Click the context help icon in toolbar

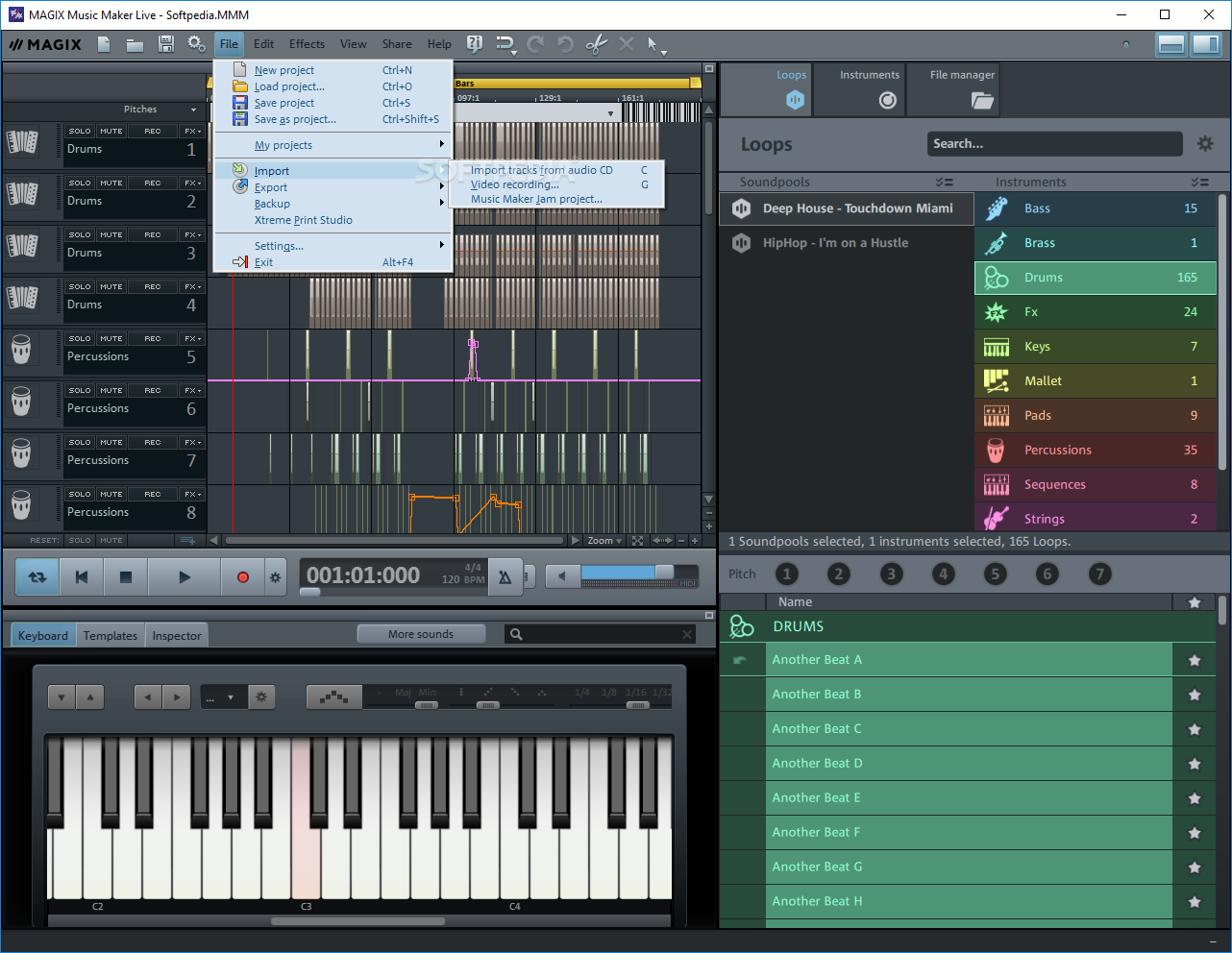[x=475, y=44]
